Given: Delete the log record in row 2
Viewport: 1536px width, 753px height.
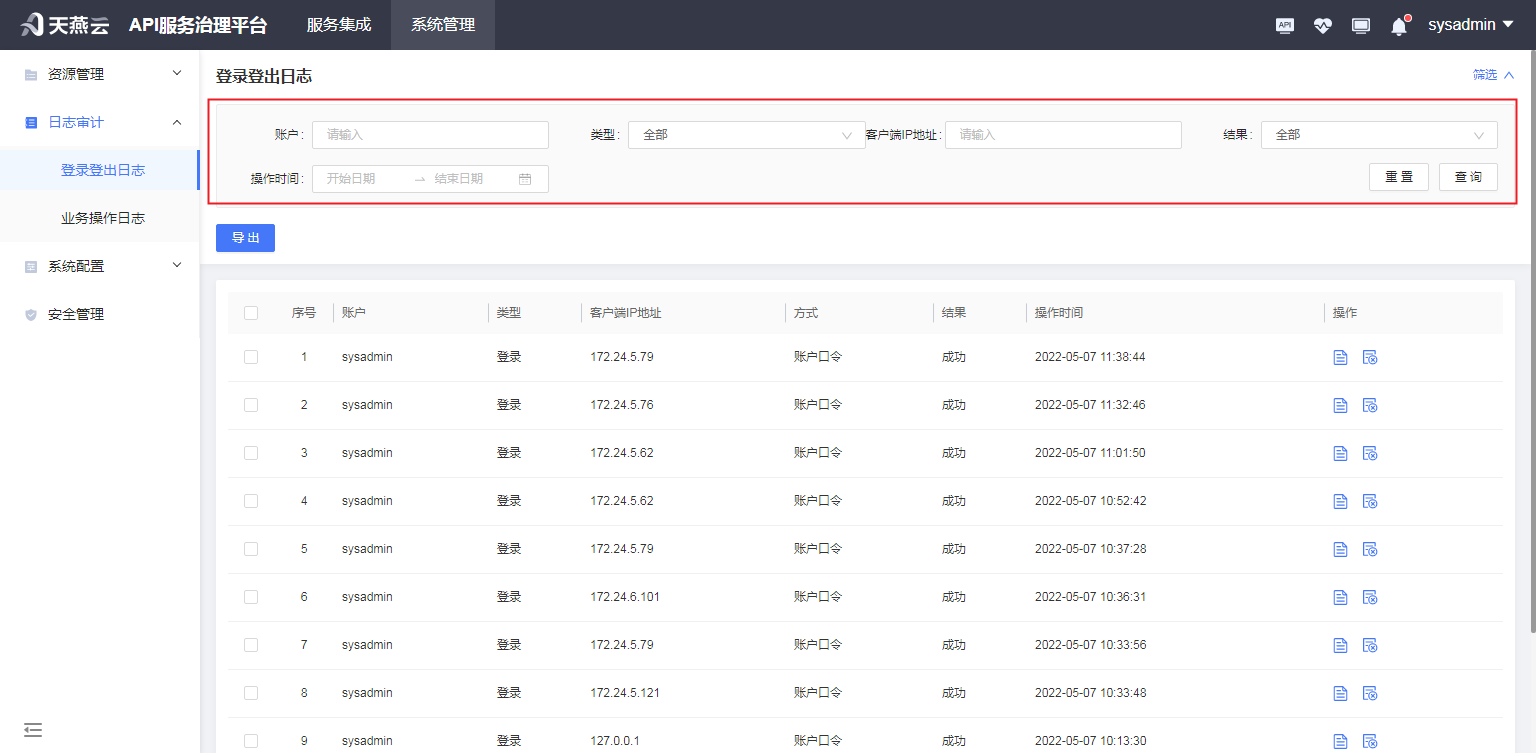Looking at the screenshot, I should 1370,405.
